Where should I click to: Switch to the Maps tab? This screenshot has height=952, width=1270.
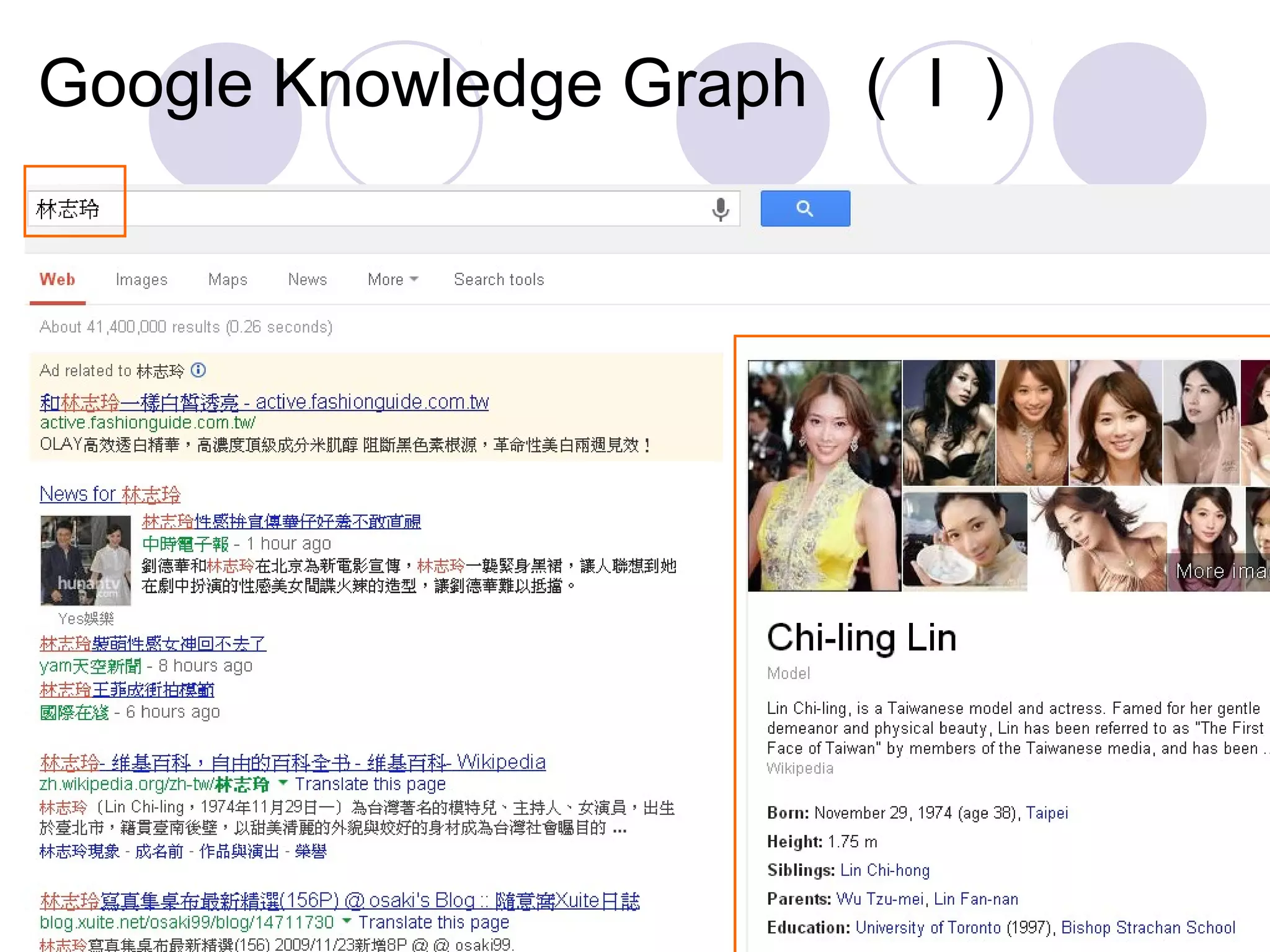pos(228,280)
